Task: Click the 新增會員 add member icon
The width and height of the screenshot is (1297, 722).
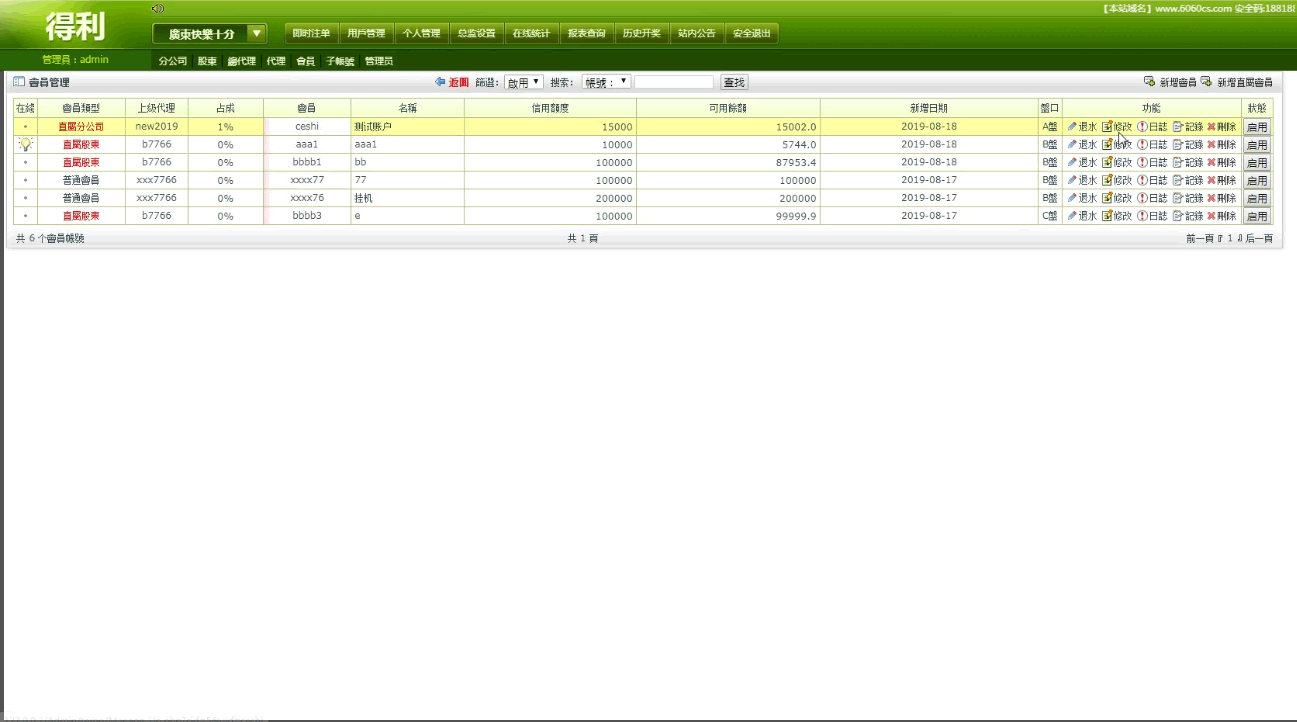Action: coord(1149,82)
